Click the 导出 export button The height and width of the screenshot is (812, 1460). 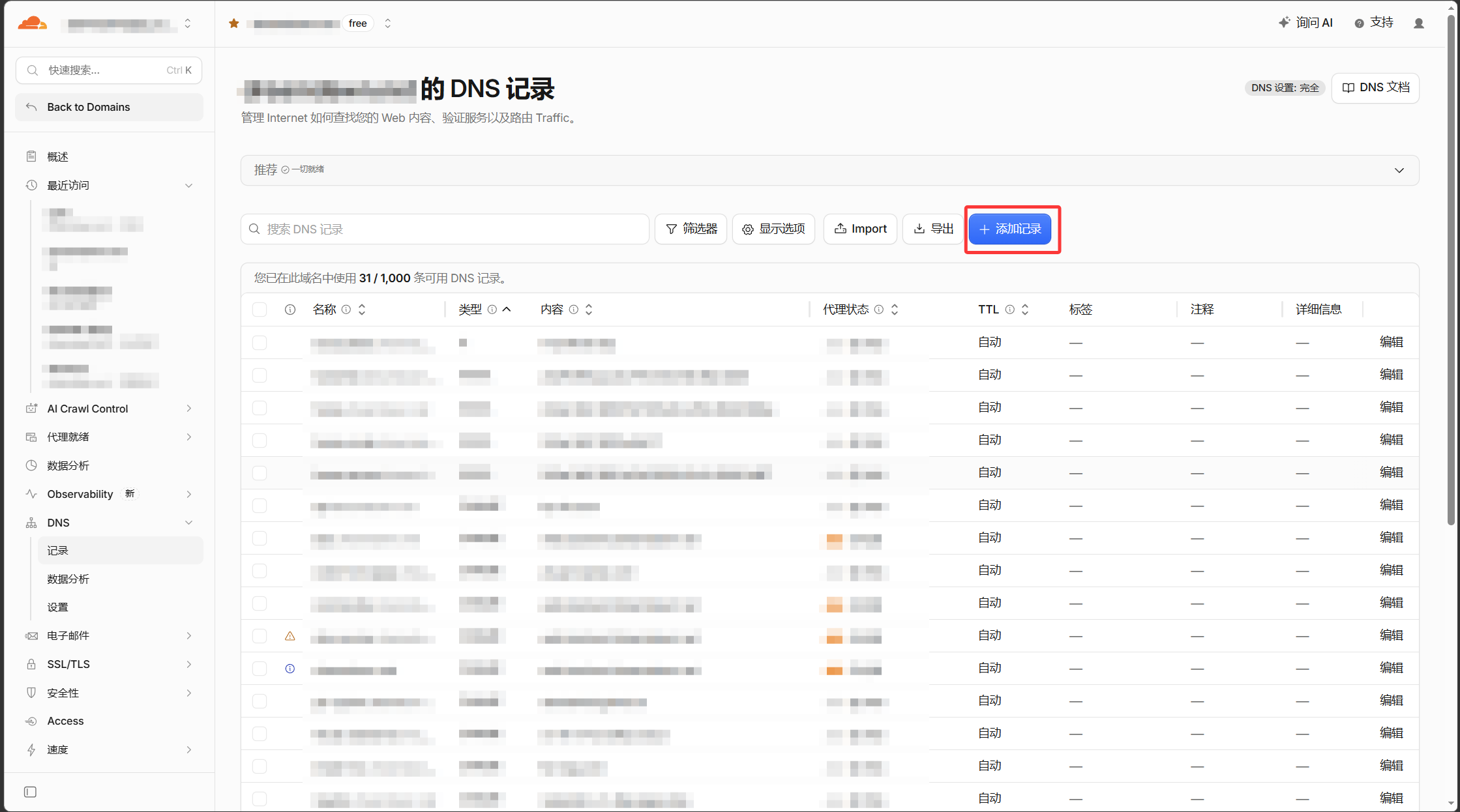(933, 229)
